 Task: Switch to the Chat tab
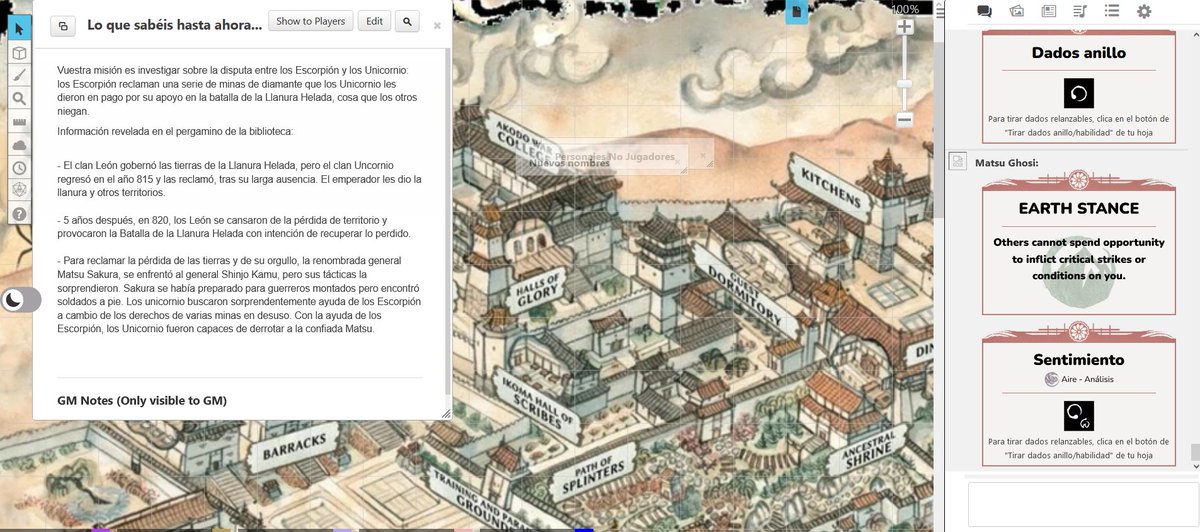pyautogui.click(x=984, y=11)
